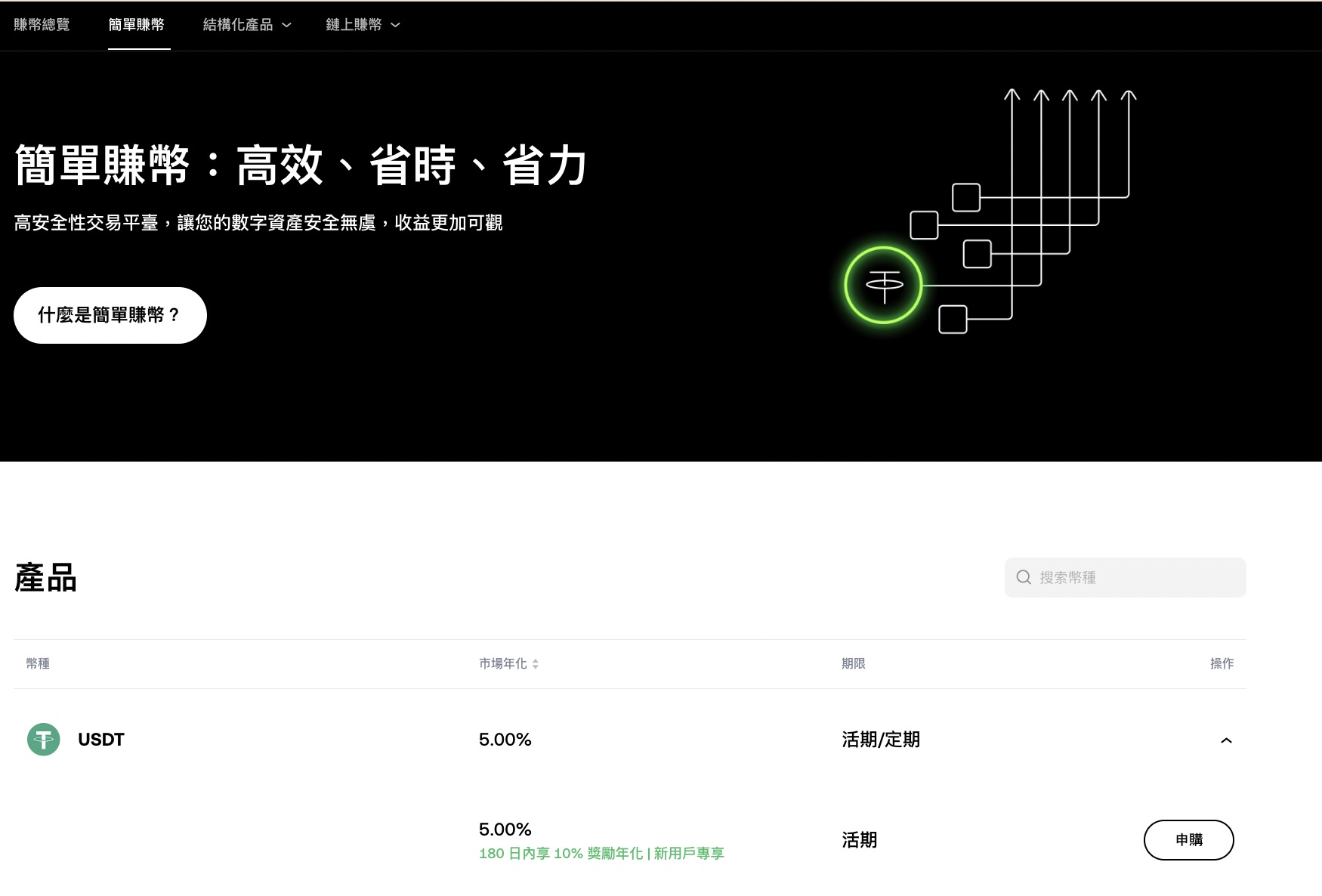Click the magnifier icon in the search box

pos(1024,576)
